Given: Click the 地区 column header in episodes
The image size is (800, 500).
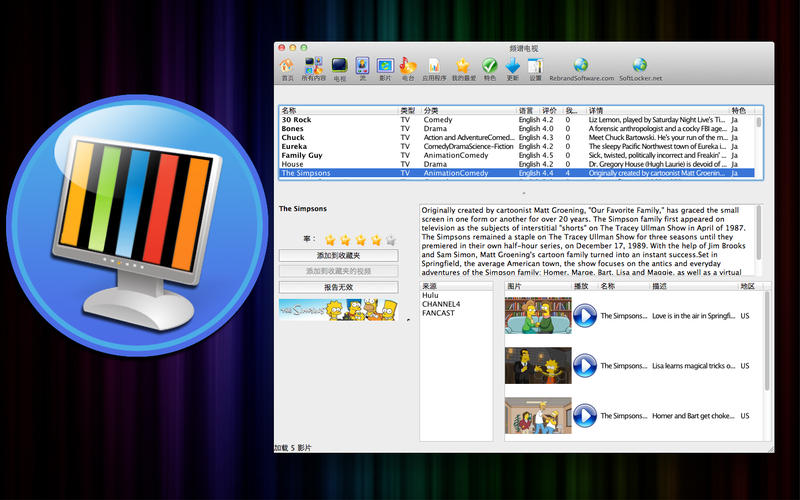Looking at the screenshot, I should (751, 286).
